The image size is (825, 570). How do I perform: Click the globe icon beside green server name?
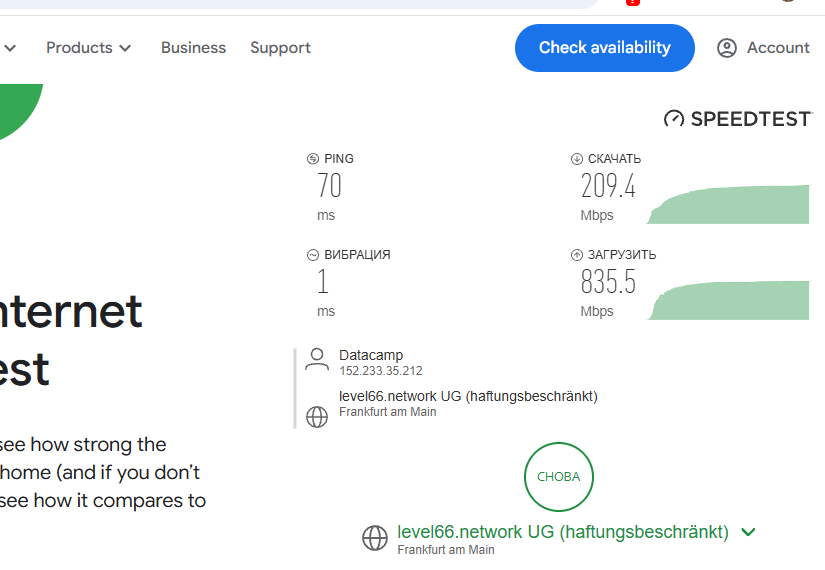375,538
